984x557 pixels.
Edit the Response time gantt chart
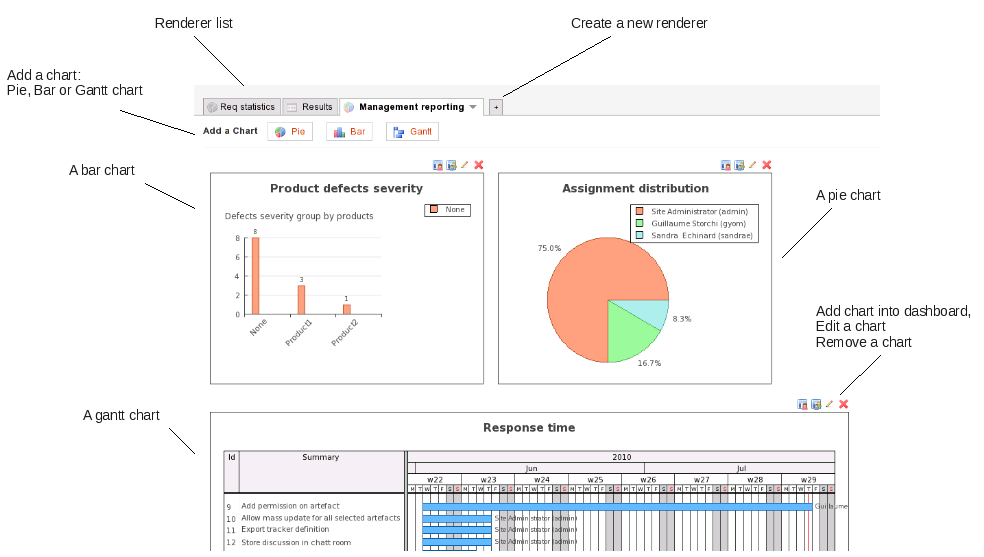point(829,405)
